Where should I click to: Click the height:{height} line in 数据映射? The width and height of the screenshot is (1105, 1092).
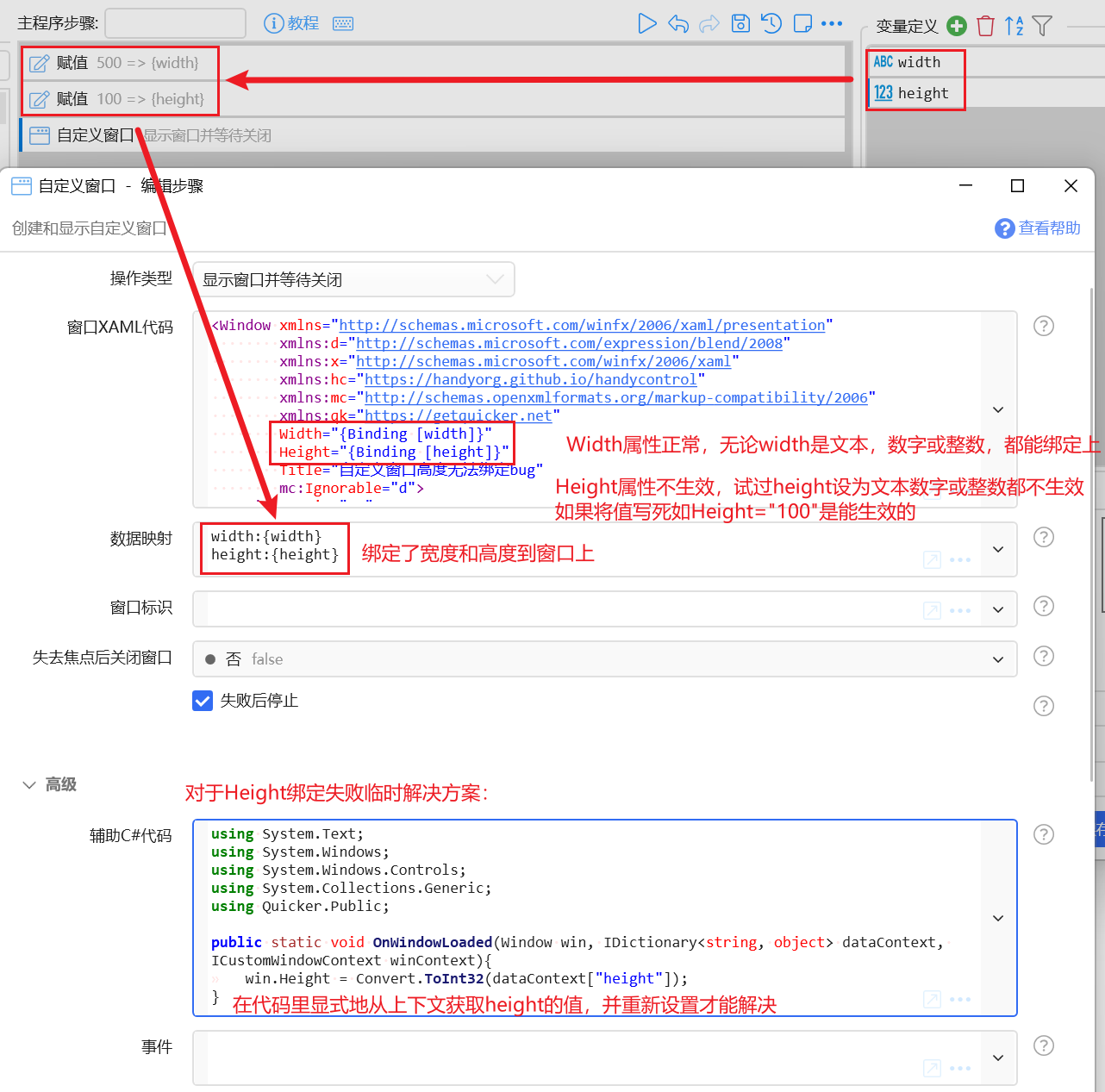coord(275,554)
